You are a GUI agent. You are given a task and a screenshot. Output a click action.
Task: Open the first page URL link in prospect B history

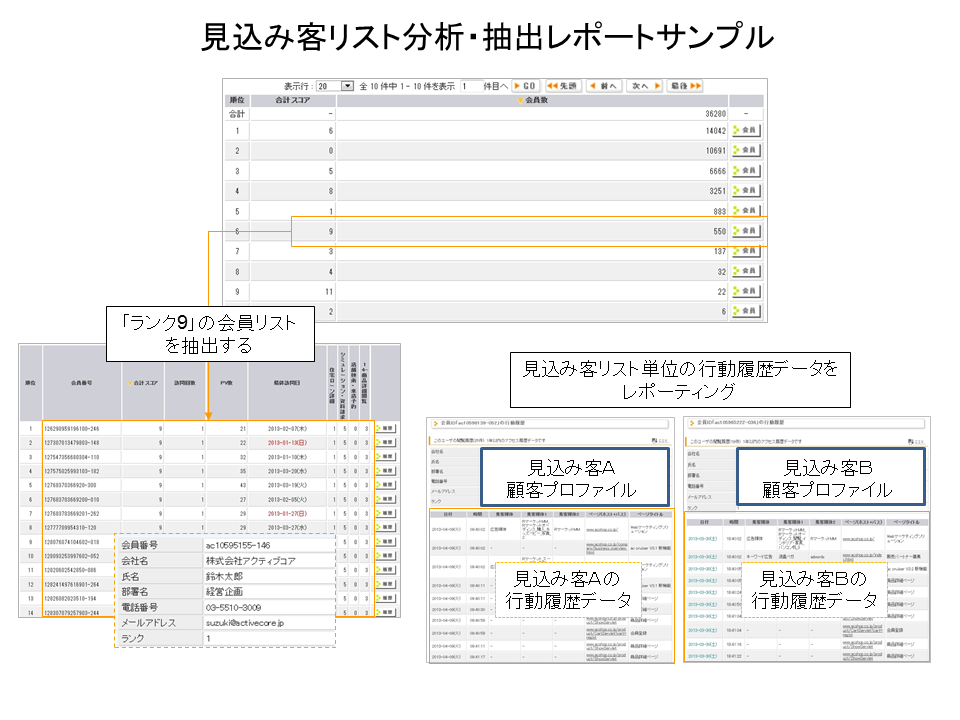pos(858,539)
